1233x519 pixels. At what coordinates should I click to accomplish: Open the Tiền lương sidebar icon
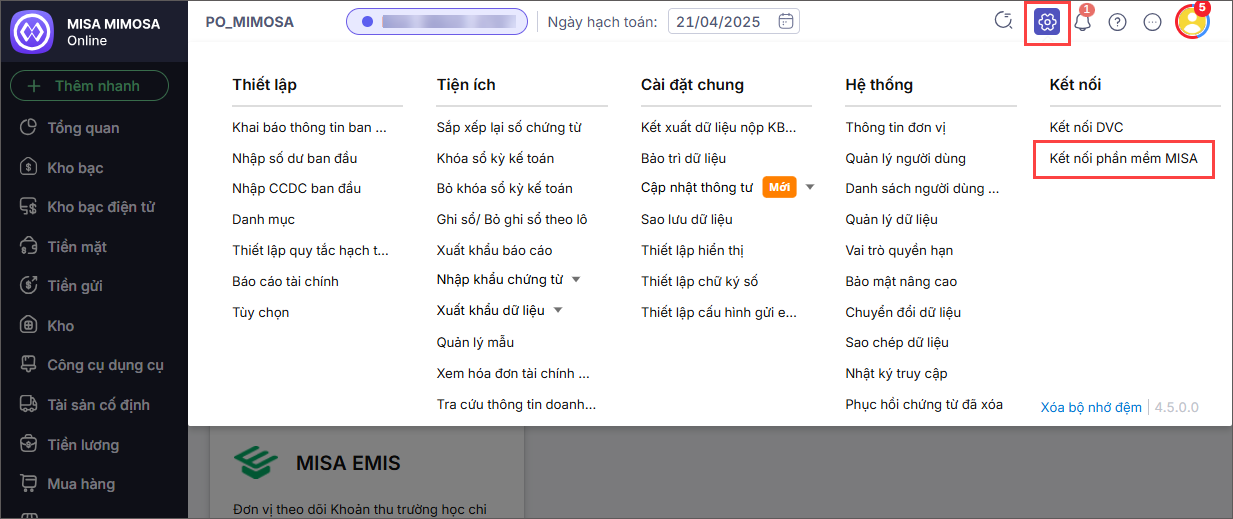(x=29, y=444)
